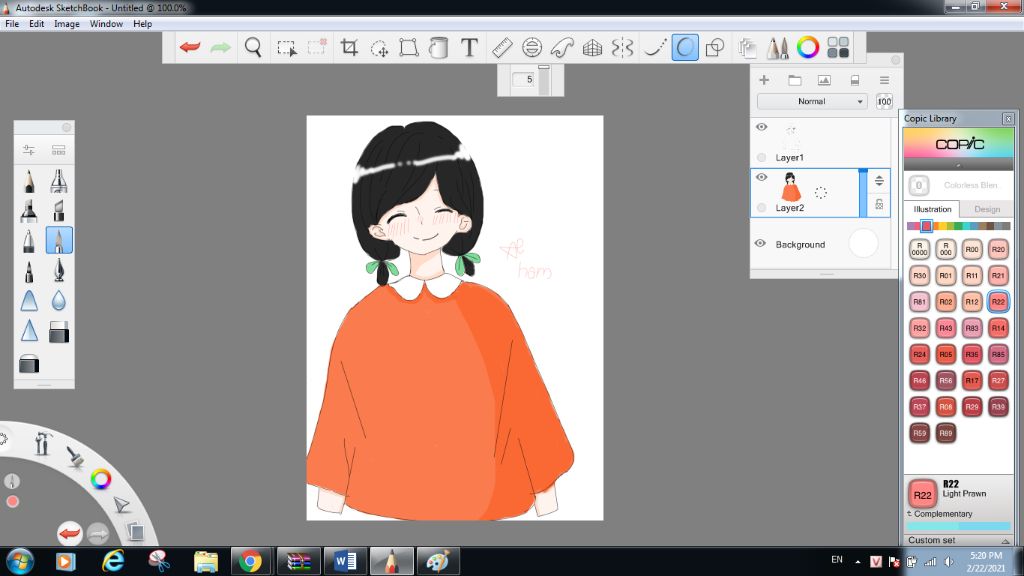Hide Layer1 using its eye icon
The height and width of the screenshot is (576, 1024).
(761, 127)
